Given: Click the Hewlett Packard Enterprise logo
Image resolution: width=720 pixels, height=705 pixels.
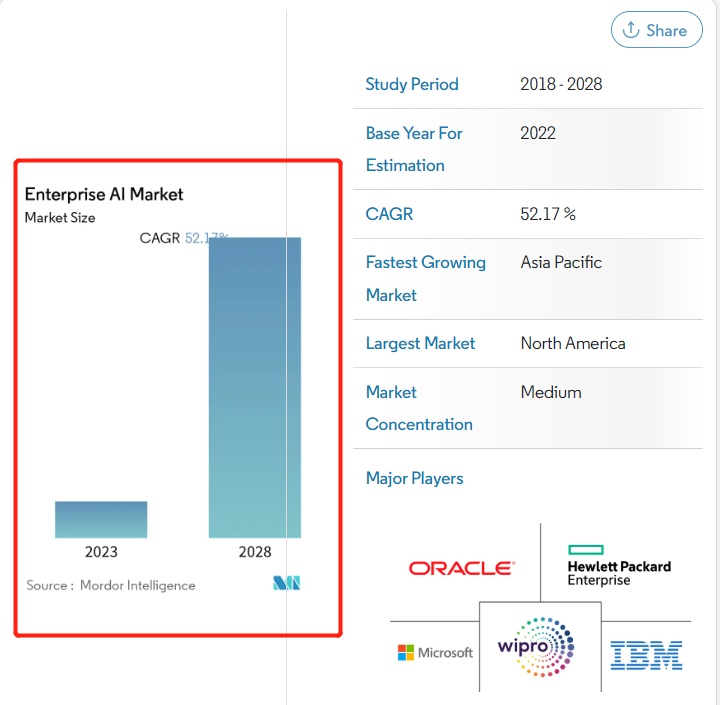Looking at the screenshot, I should tap(618, 565).
